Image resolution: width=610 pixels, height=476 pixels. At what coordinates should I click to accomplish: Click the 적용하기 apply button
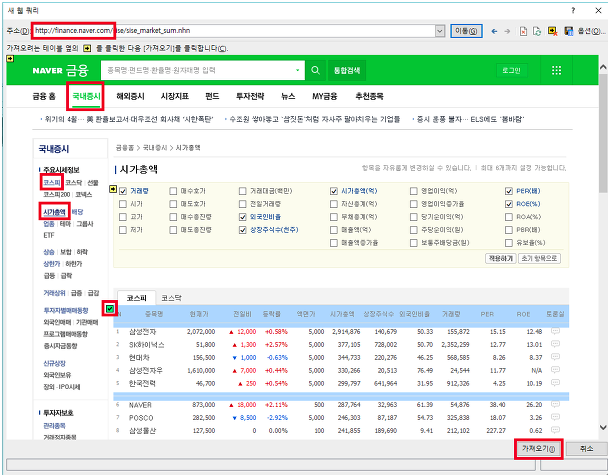[500, 258]
